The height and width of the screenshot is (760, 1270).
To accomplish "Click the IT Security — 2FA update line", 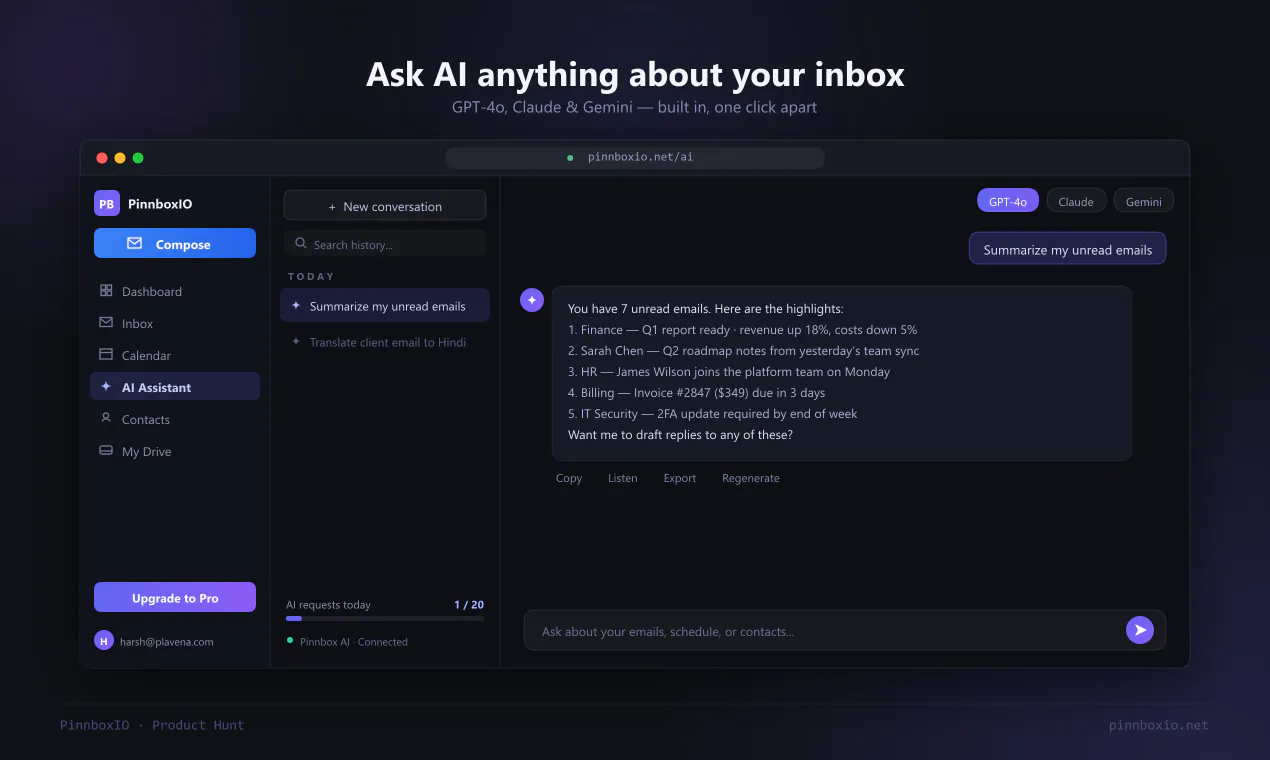I will pyautogui.click(x=712, y=414).
